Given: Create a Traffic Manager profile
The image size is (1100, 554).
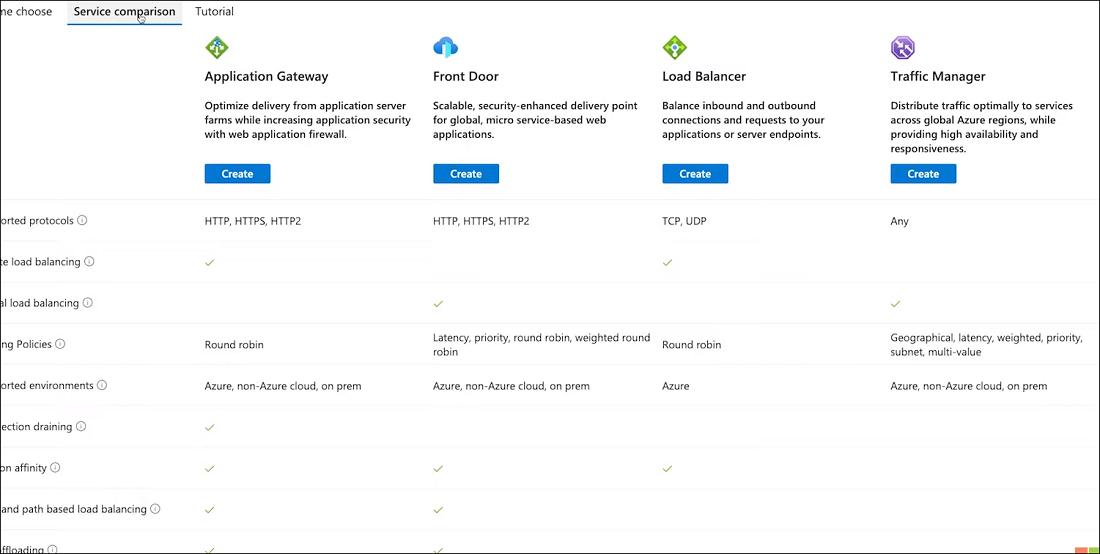Looking at the screenshot, I should 923,174.
